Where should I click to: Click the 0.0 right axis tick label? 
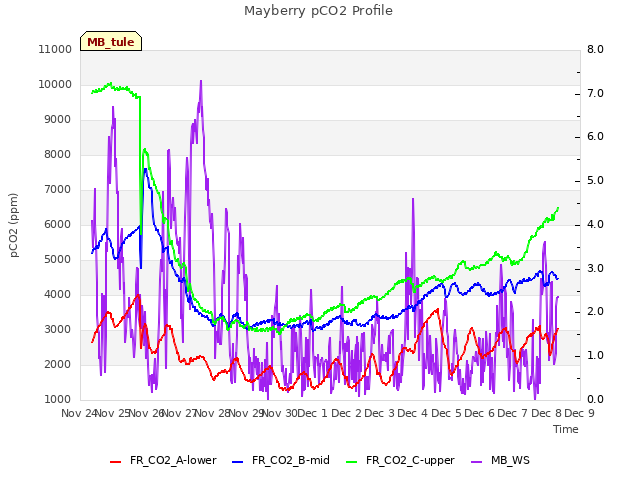click(595, 400)
